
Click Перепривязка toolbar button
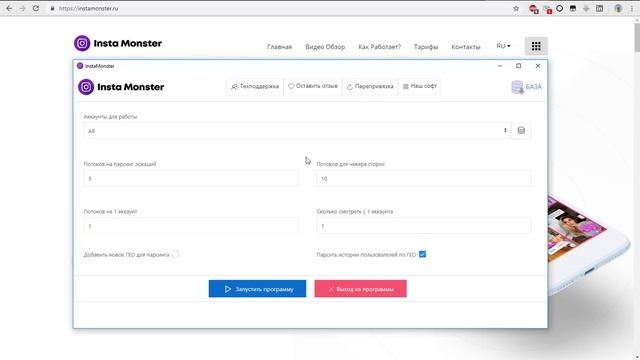370,87
